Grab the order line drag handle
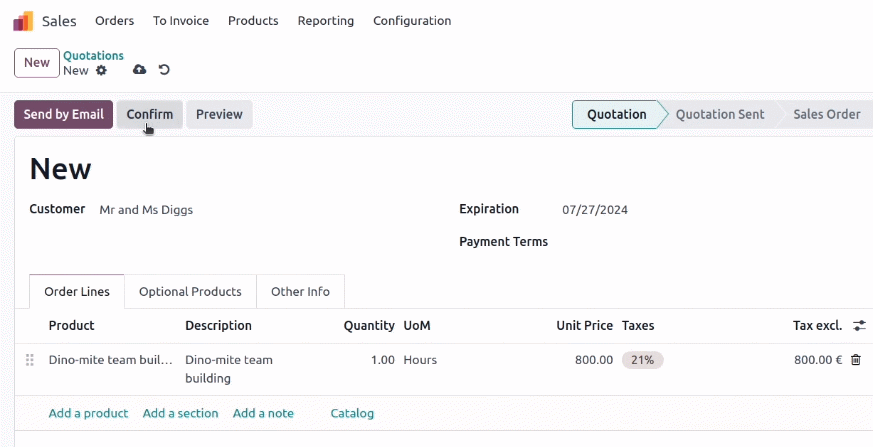The width and height of the screenshot is (873, 447). [x=30, y=360]
